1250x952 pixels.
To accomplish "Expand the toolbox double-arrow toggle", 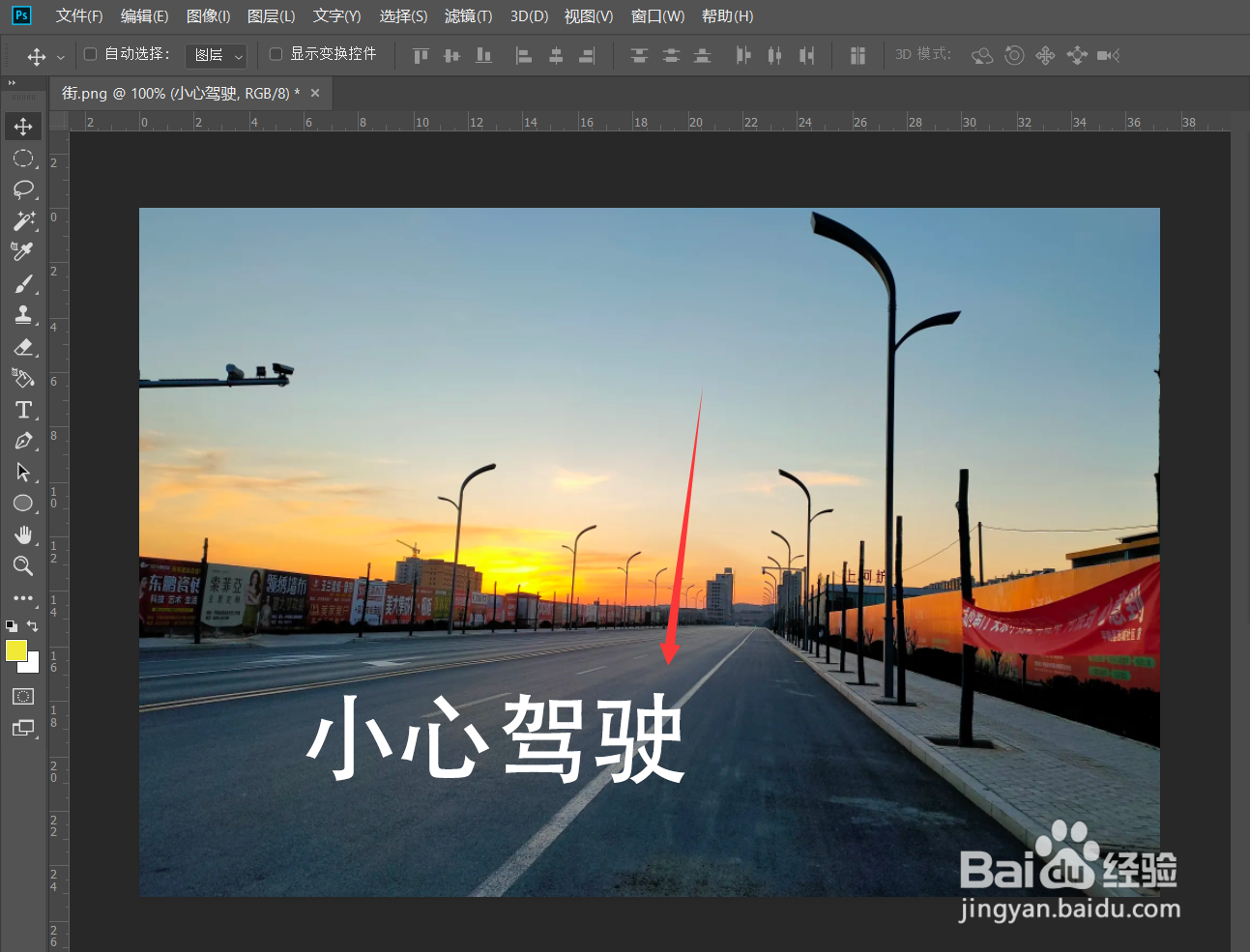I will [x=13, y=83].
